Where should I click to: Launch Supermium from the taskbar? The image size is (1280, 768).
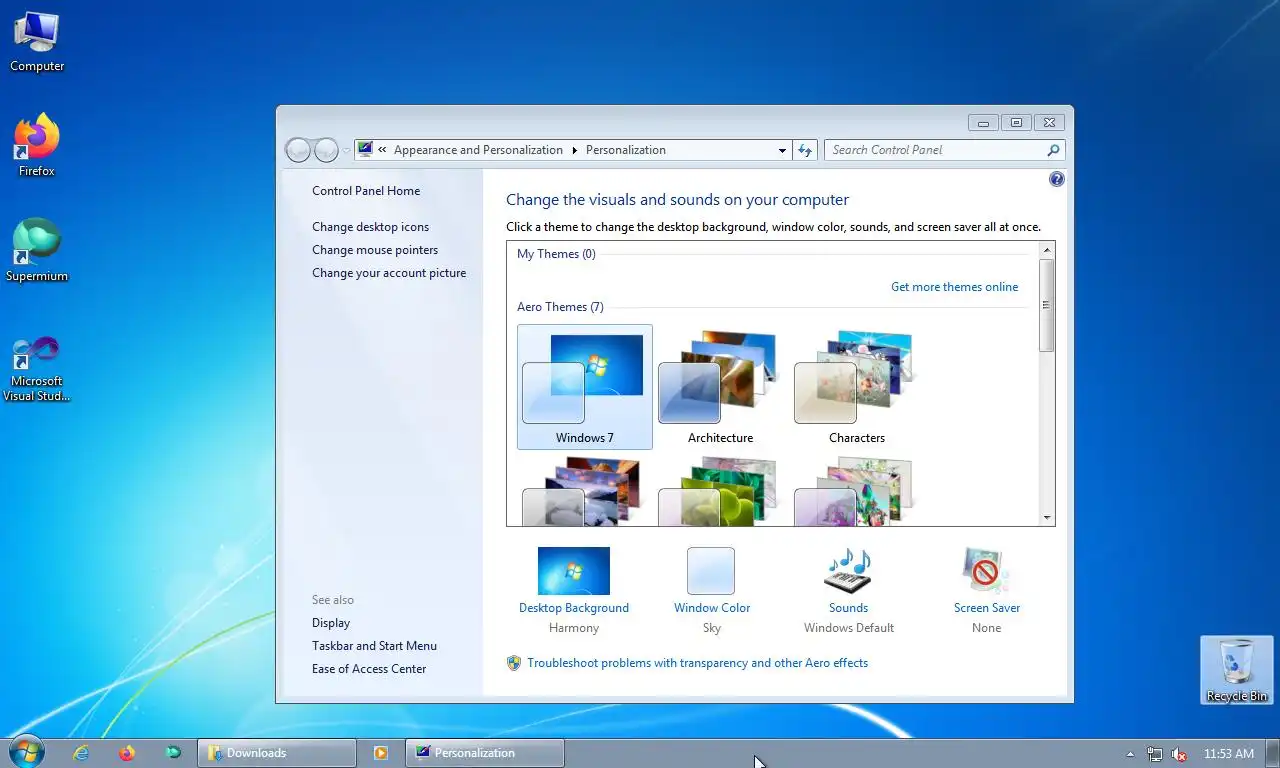tap(173, 753)
